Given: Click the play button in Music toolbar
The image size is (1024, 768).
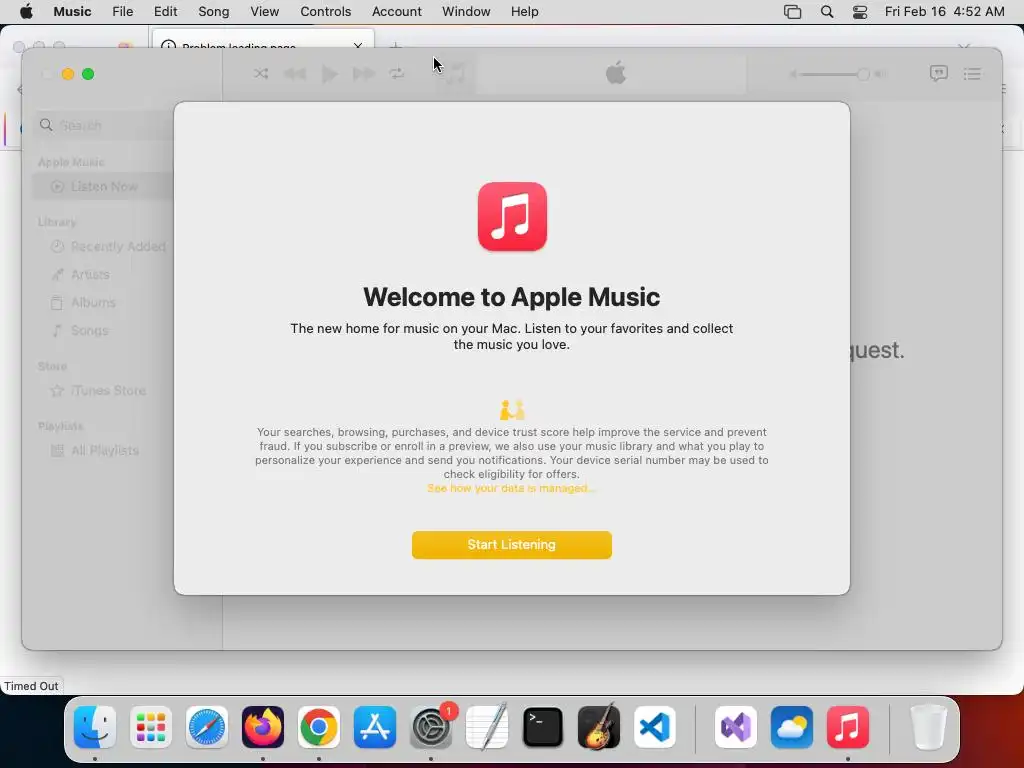Looking at the screenshot, I should pos(330,74).
